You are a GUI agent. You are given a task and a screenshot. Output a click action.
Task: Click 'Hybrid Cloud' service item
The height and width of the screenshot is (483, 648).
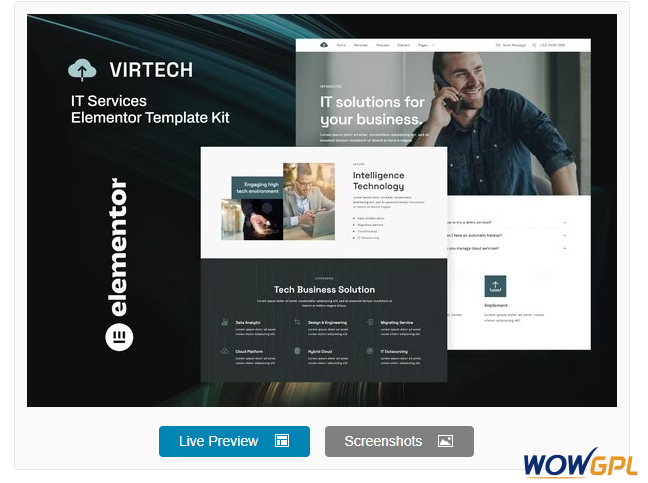pyautogui.click(x=320, y=352)
